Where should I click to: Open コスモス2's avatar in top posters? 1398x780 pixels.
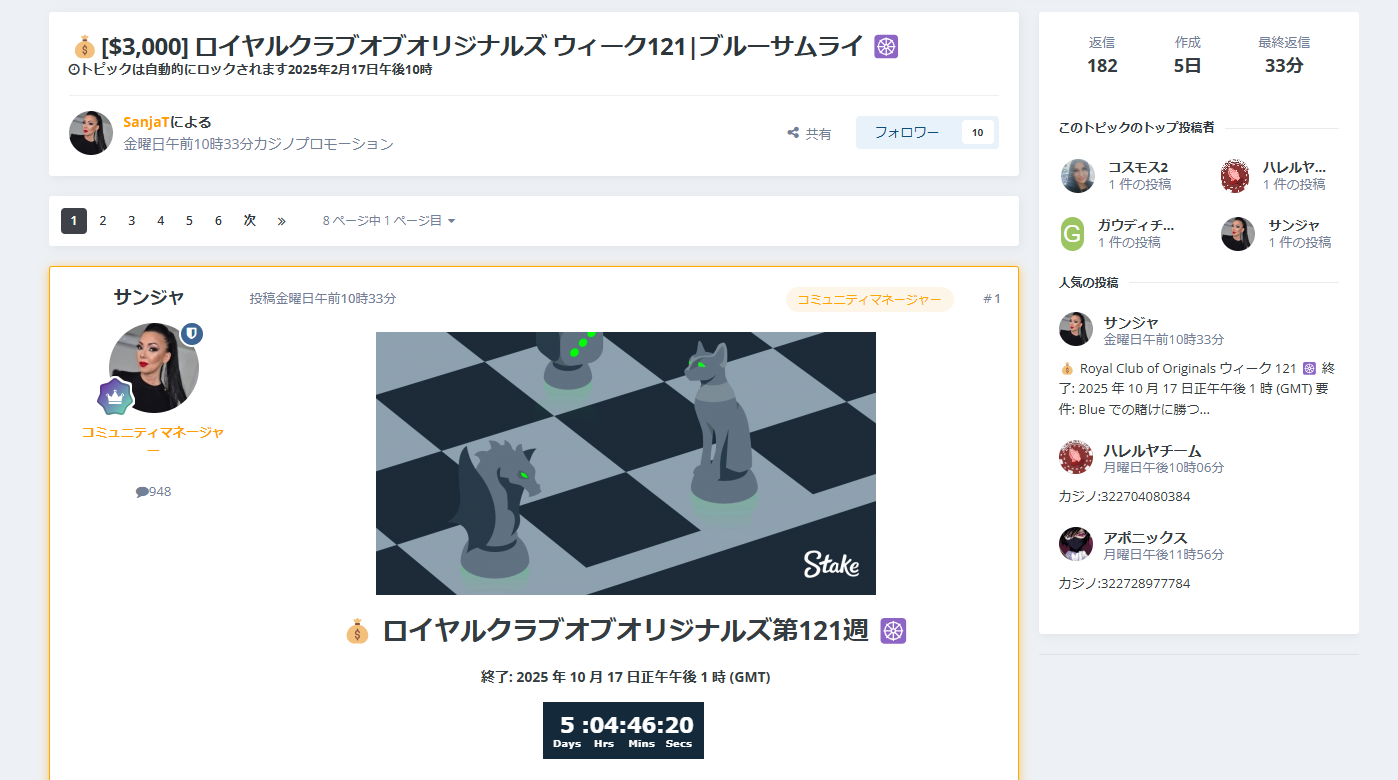(x=1078, y=176)
